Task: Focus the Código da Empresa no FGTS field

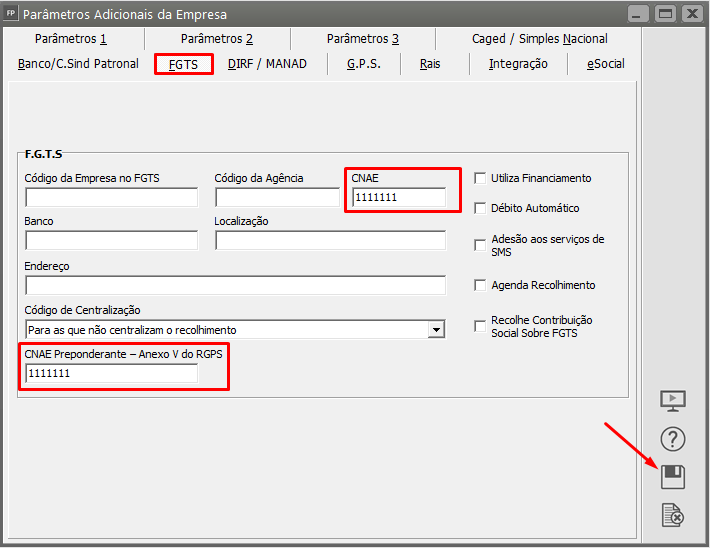Action: click(111, 198)
